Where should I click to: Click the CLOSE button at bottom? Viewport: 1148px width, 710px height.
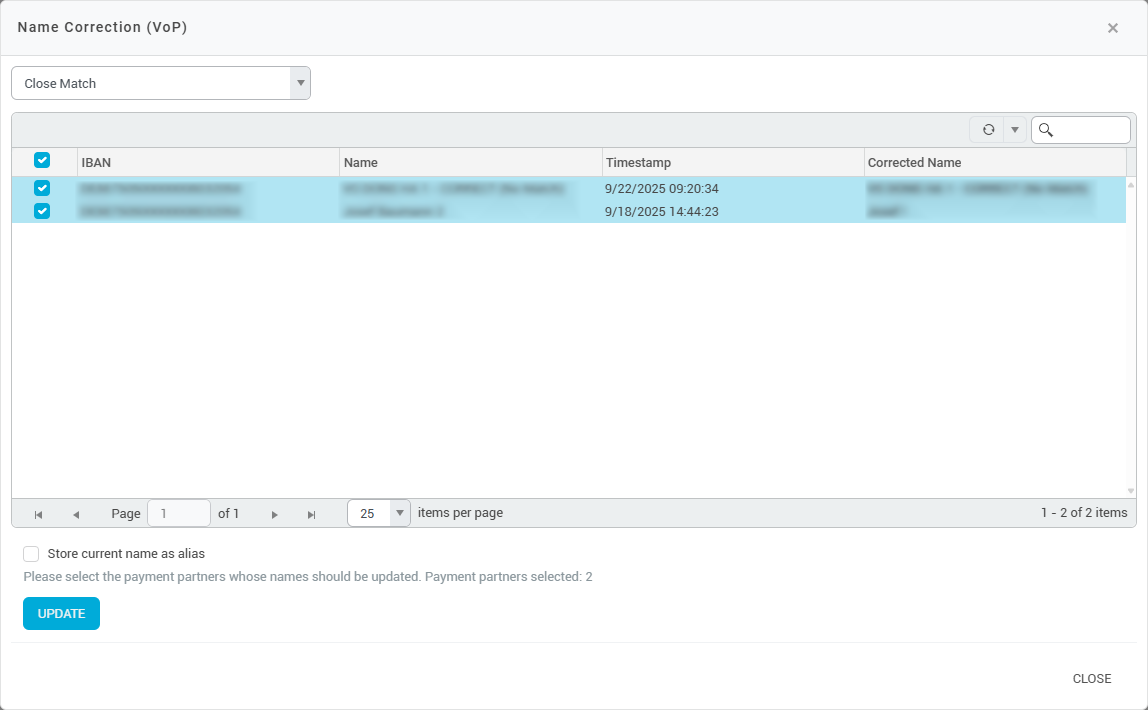(x=1091, y=679)
